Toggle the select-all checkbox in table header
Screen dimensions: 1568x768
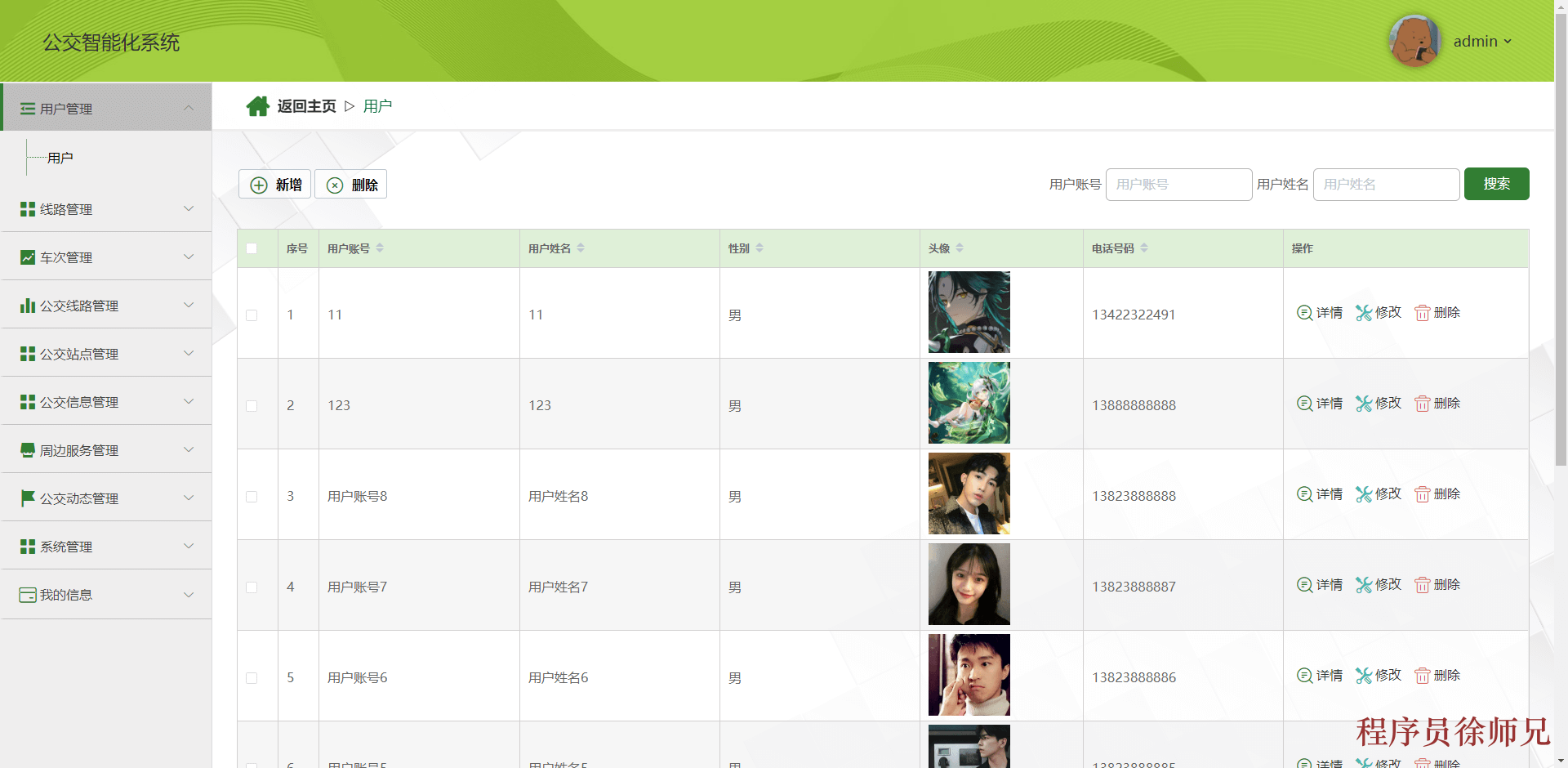click(x=252, y=248)
